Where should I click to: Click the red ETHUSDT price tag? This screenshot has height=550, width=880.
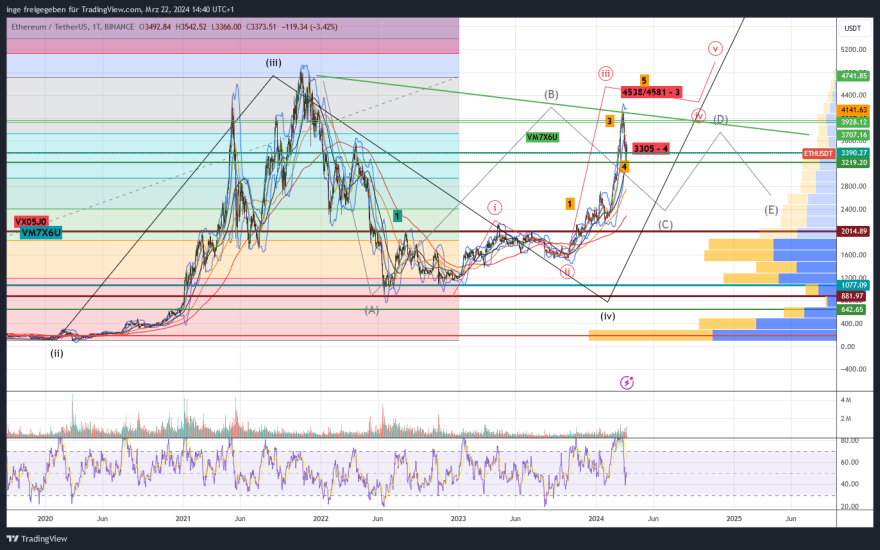pyautogui.click(x=818, y=153)
